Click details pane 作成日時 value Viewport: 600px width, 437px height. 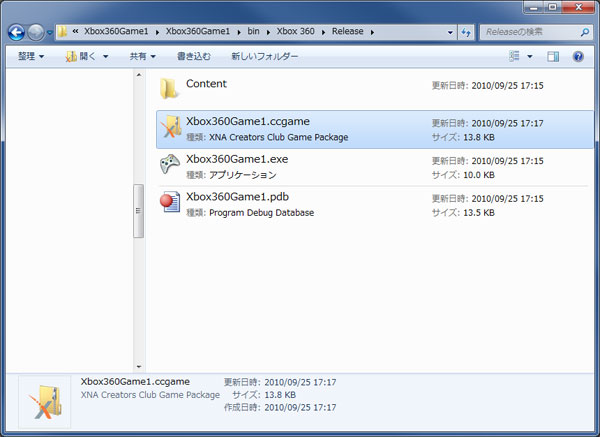point(300,408)
